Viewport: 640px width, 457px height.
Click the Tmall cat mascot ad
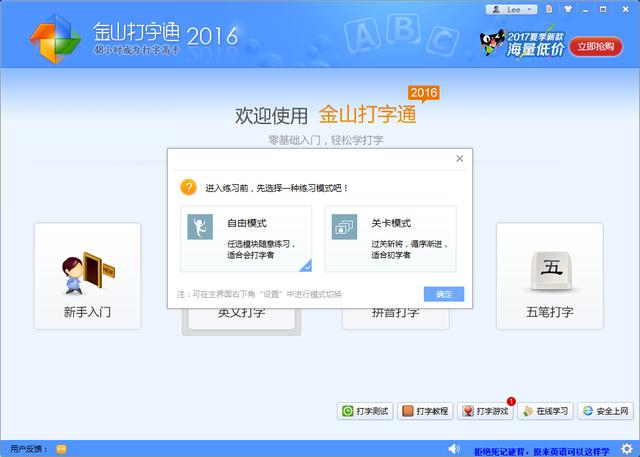click(x=491, y=42)
